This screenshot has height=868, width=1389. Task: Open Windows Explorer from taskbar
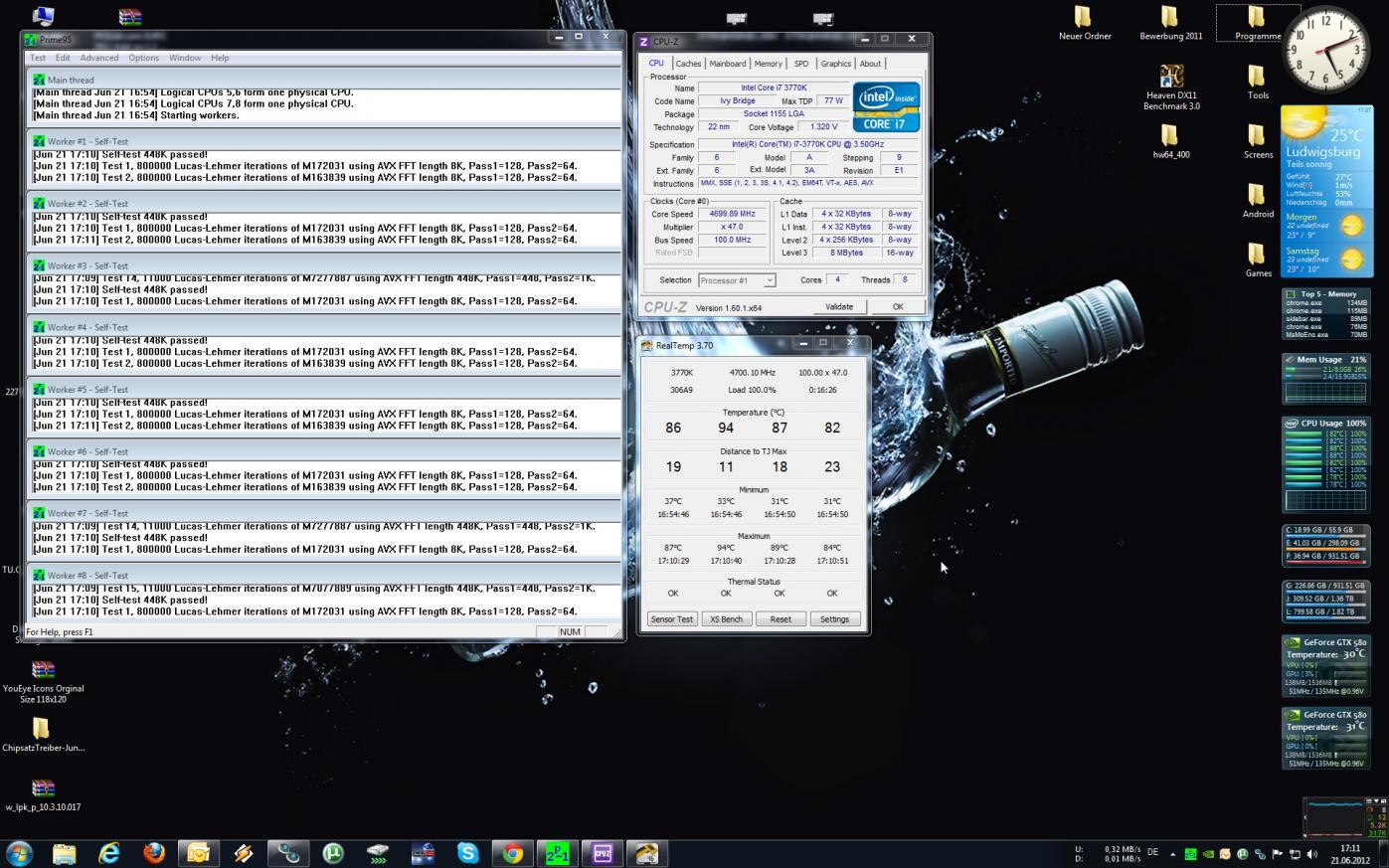[65, 853]
